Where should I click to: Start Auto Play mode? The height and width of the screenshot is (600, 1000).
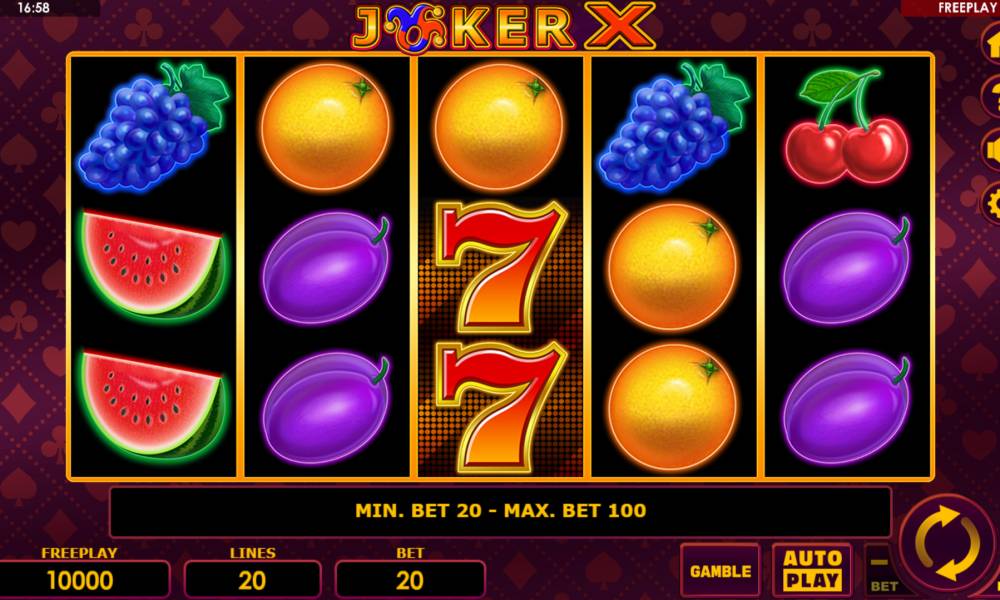point(812,570)
